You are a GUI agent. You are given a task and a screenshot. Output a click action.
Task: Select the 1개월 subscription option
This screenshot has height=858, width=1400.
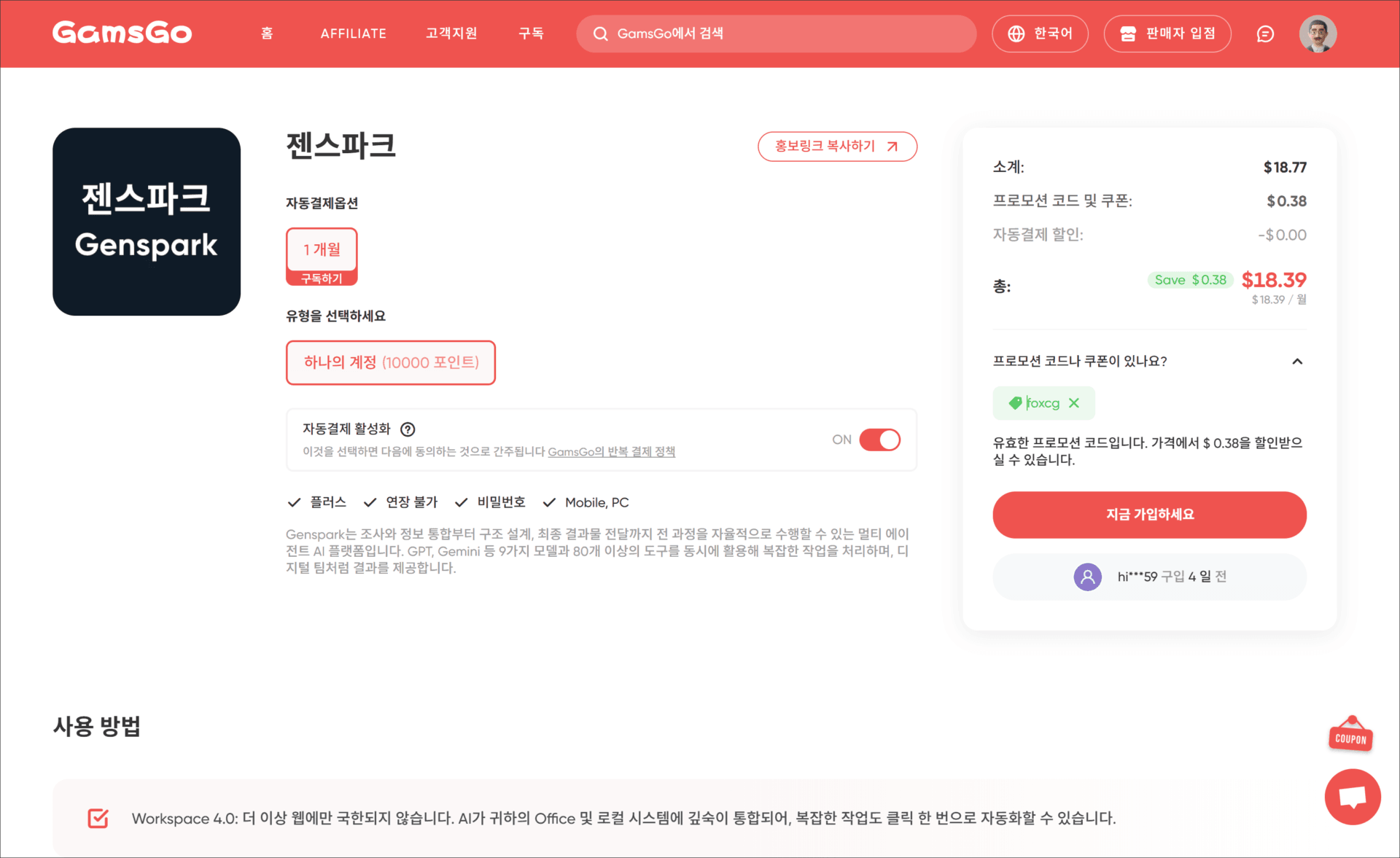pos(322,257)
